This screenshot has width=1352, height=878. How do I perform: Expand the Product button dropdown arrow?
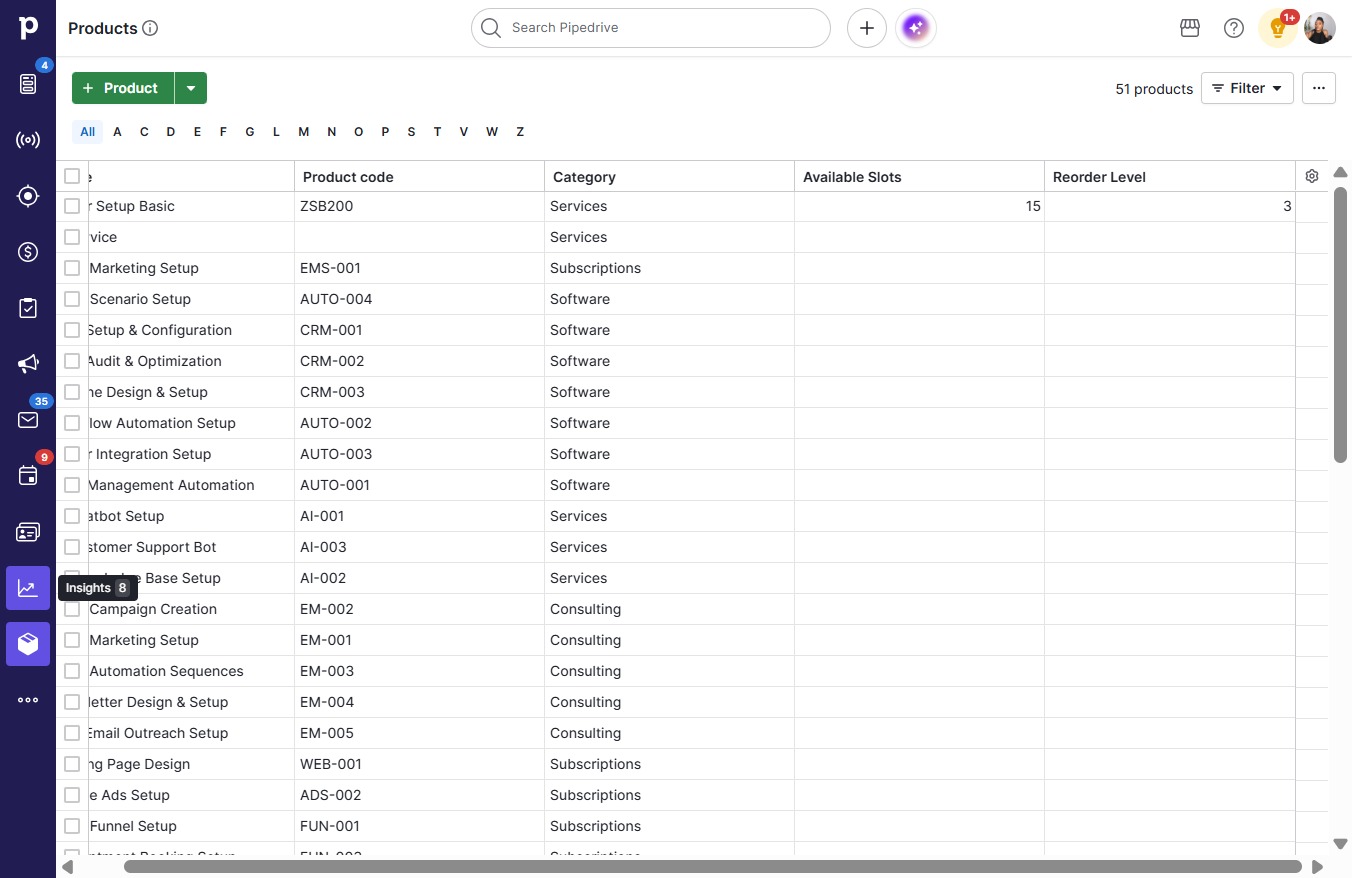(x=191, y=88)
